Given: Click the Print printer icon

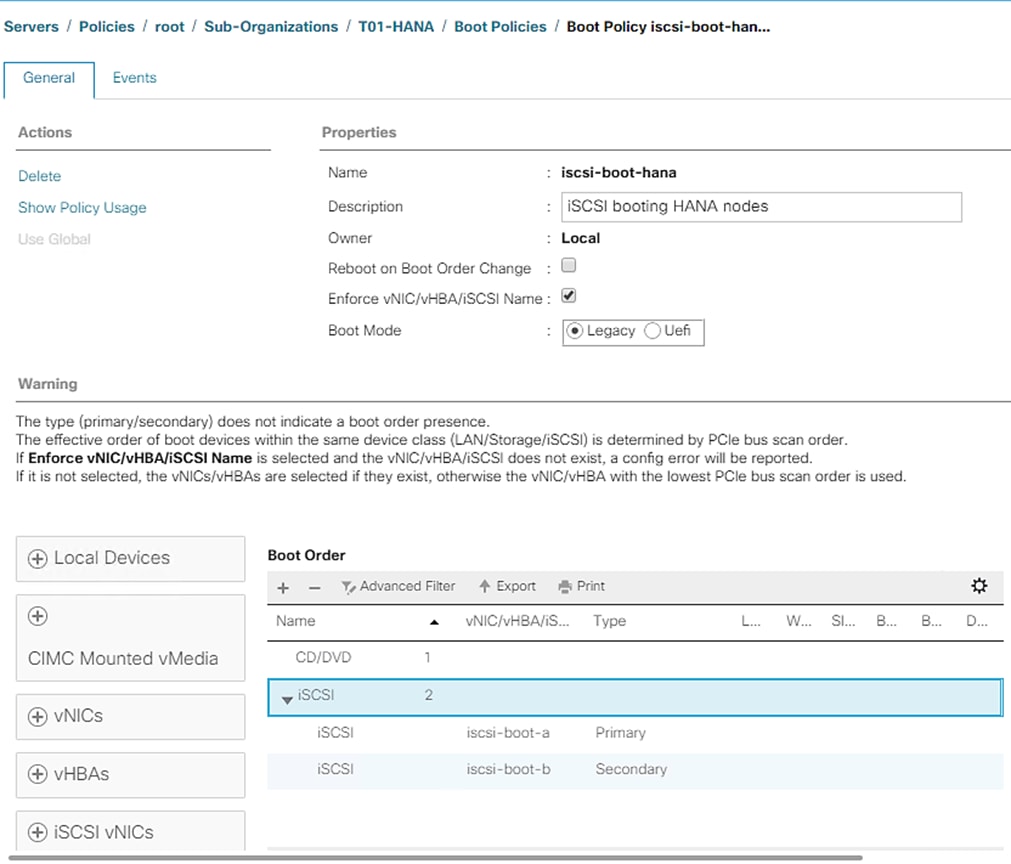Looking at the screenshot, I should click(565, 587).
